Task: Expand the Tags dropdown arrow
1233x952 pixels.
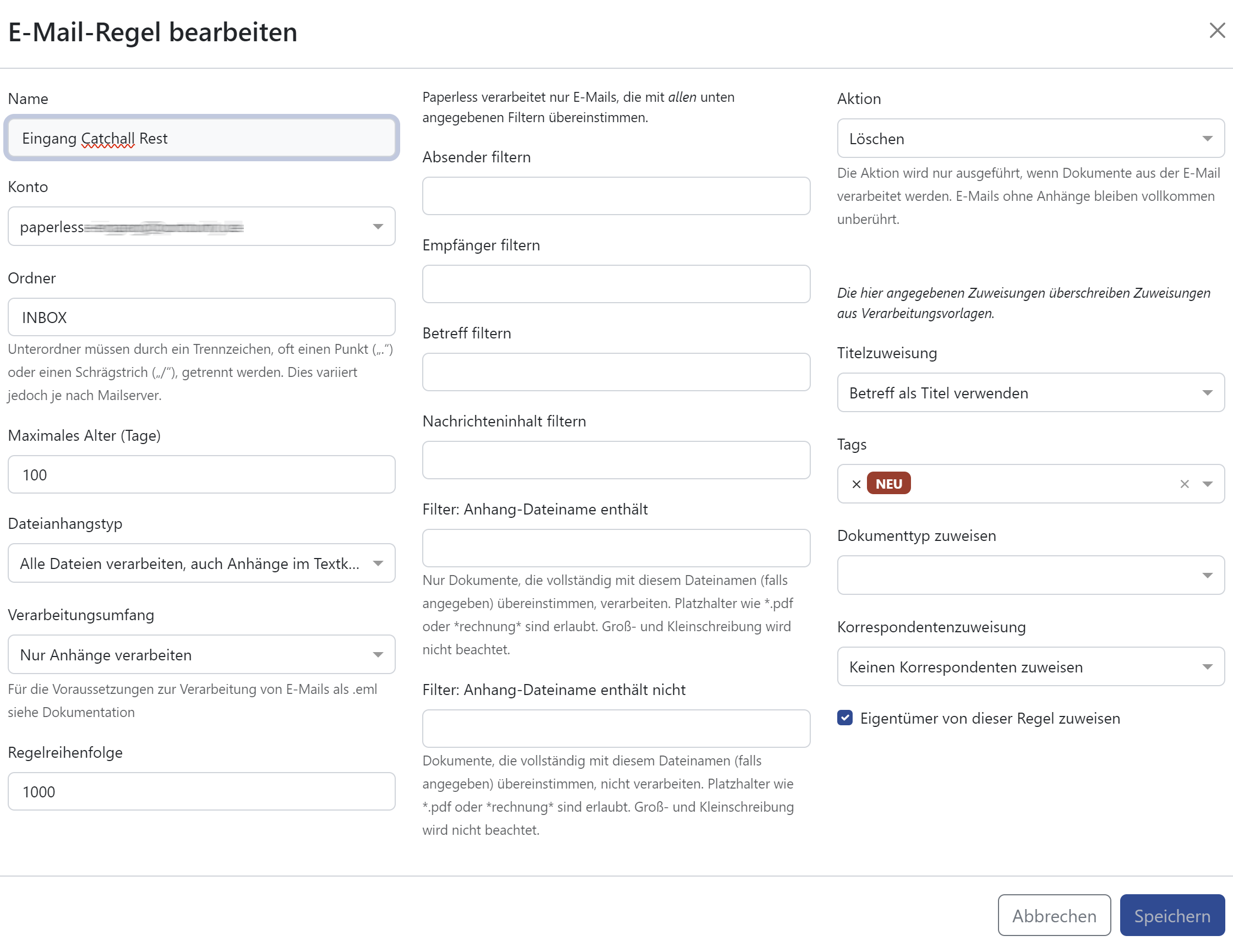Action: [x=1207, y=484]
